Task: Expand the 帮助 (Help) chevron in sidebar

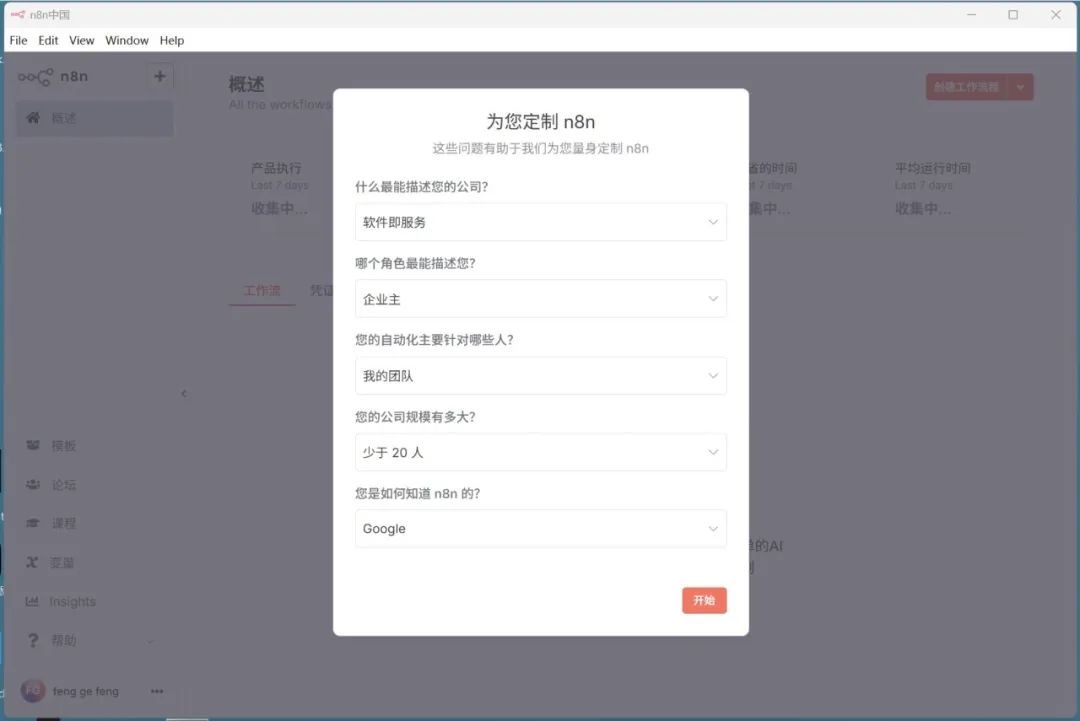Action: click(150, 640)
